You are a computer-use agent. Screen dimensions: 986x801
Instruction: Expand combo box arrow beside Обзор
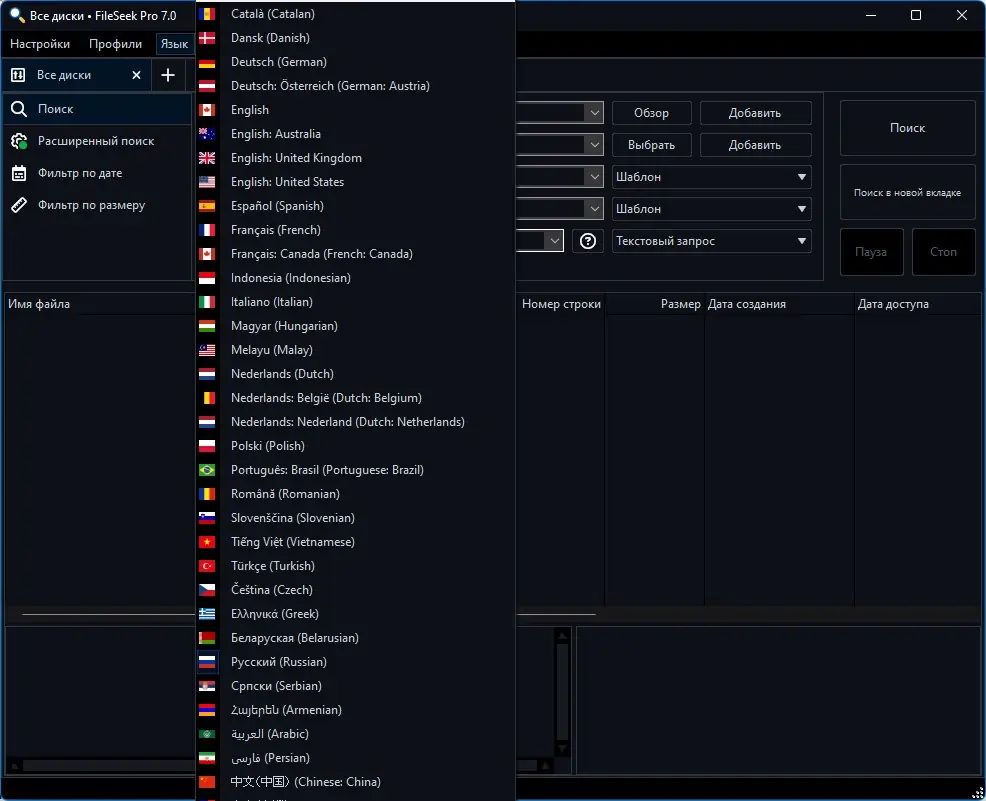(594, 113)
